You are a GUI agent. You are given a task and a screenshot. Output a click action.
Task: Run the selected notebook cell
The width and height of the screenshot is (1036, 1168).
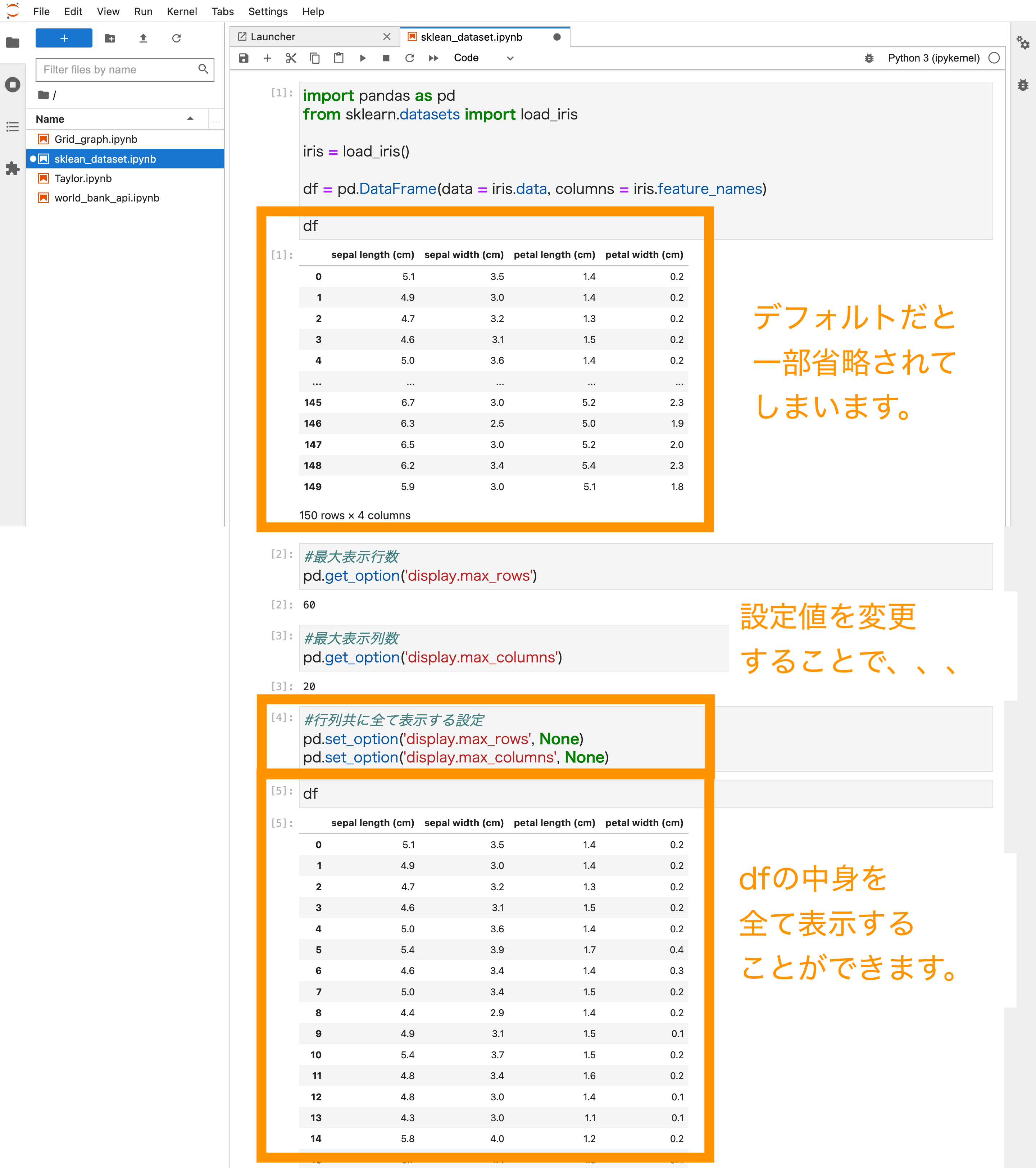point(363,58)
